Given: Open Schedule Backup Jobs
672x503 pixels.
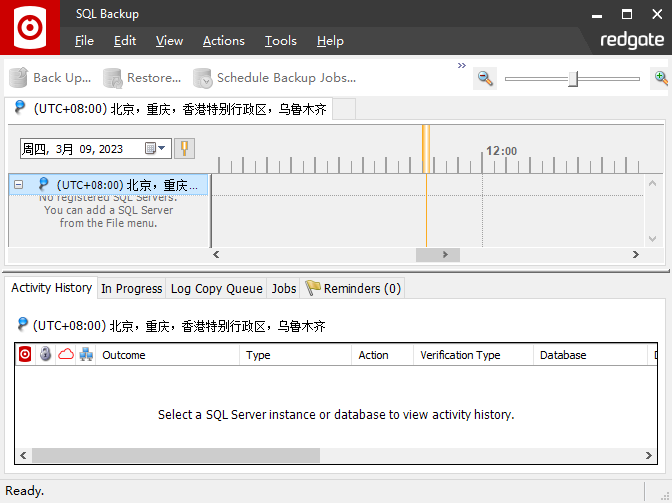Looking at the screenshot, I should pos(274,78).
